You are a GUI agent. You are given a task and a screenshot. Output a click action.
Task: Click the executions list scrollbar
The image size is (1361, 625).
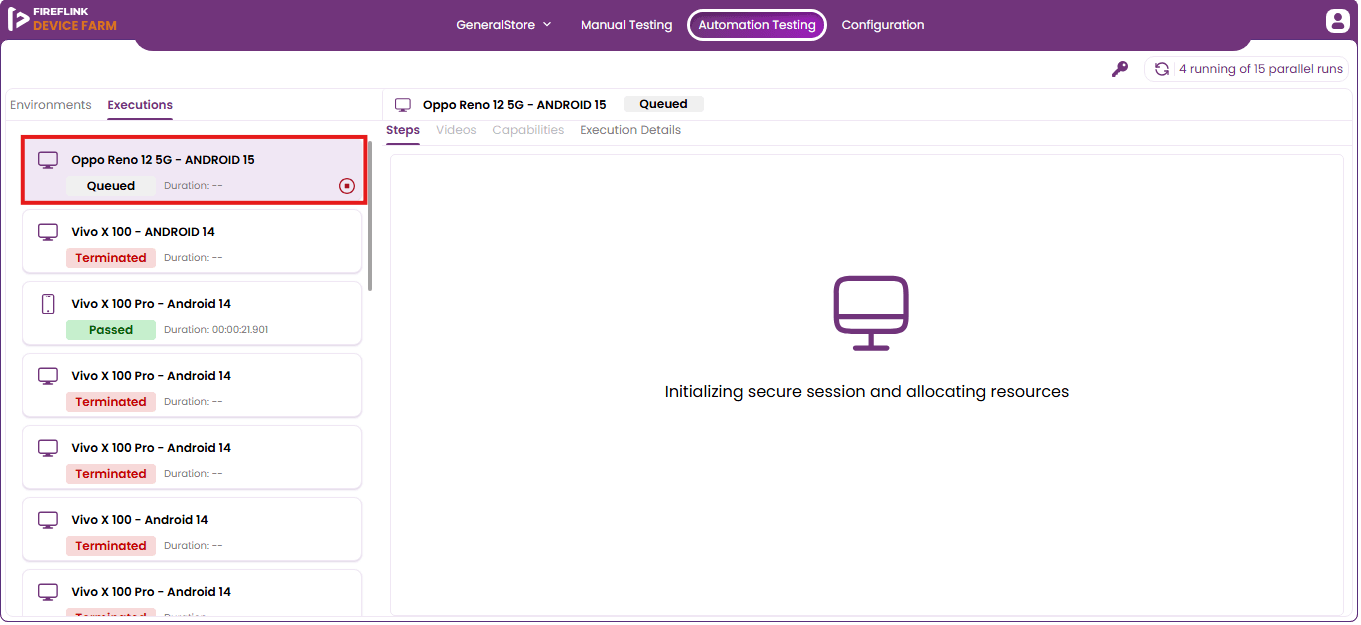coord(370,215)
